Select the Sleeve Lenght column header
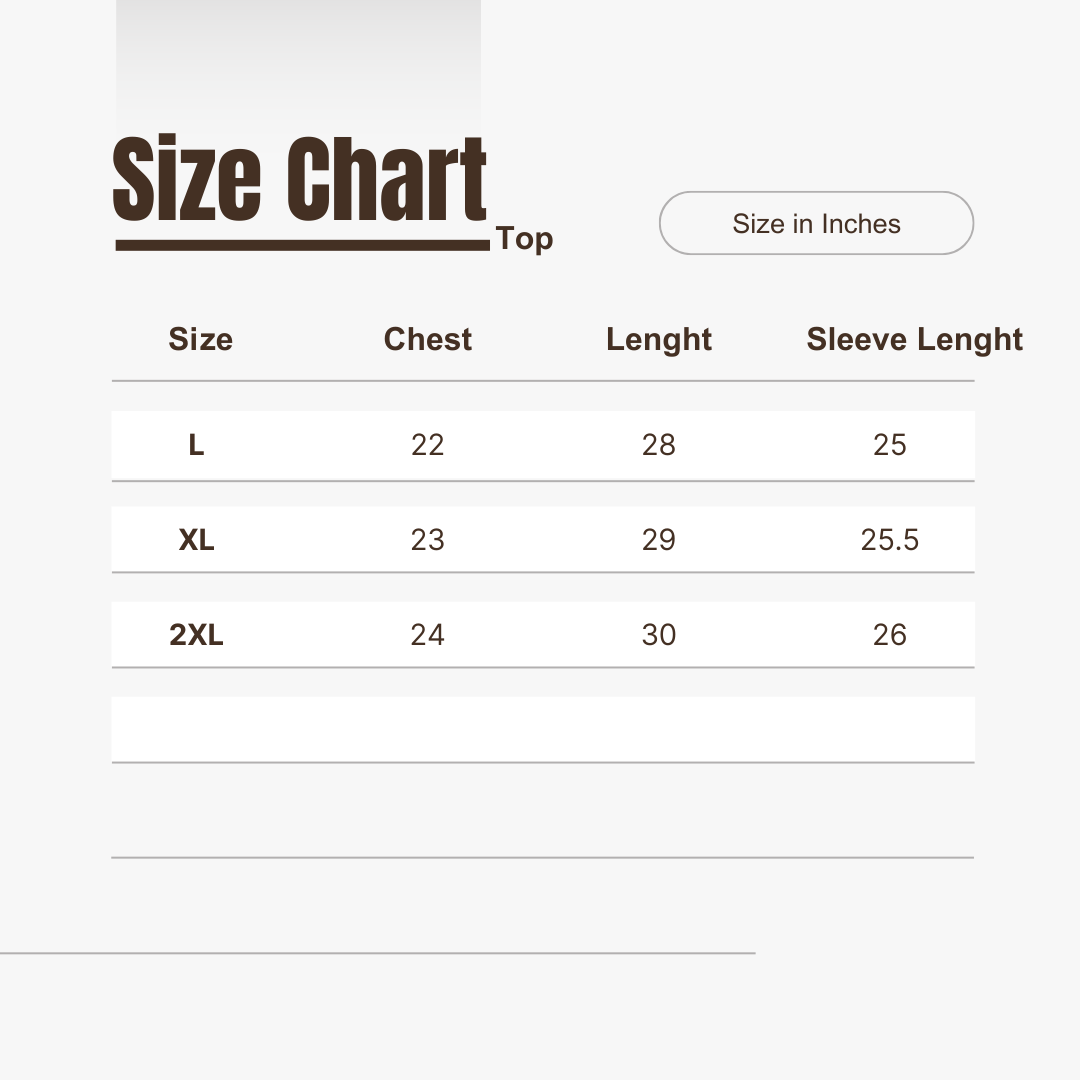The width and height of the screenshot is (1080, 1080). pos(914,339)
